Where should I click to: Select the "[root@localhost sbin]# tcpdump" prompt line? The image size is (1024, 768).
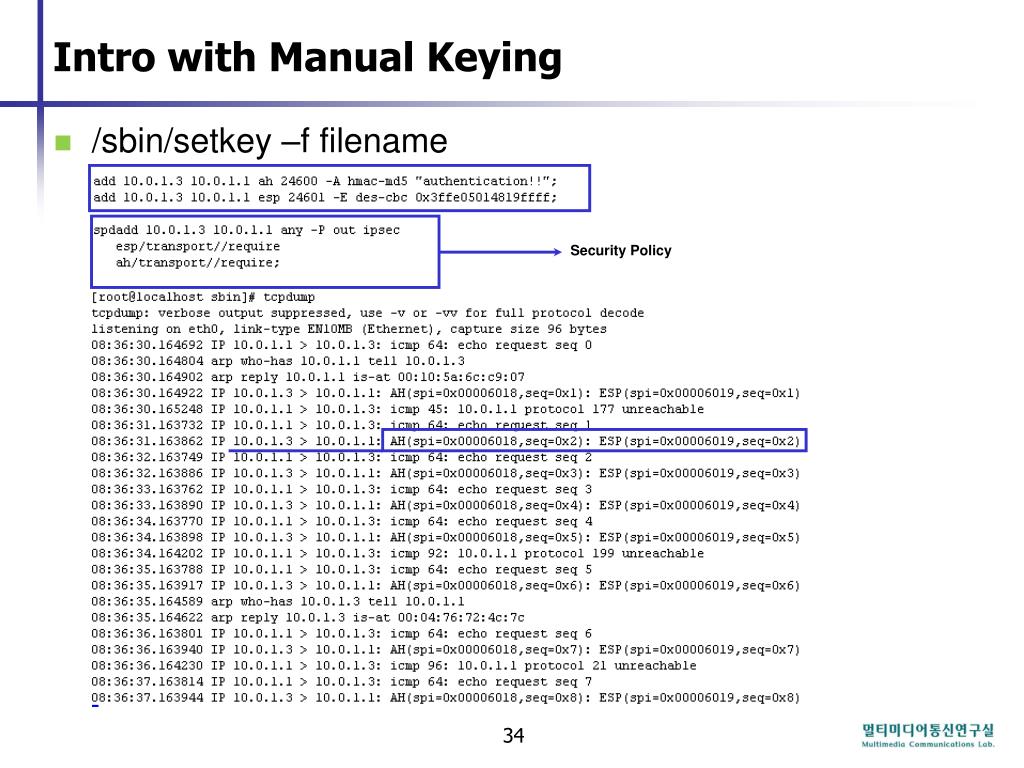(203, 297)
